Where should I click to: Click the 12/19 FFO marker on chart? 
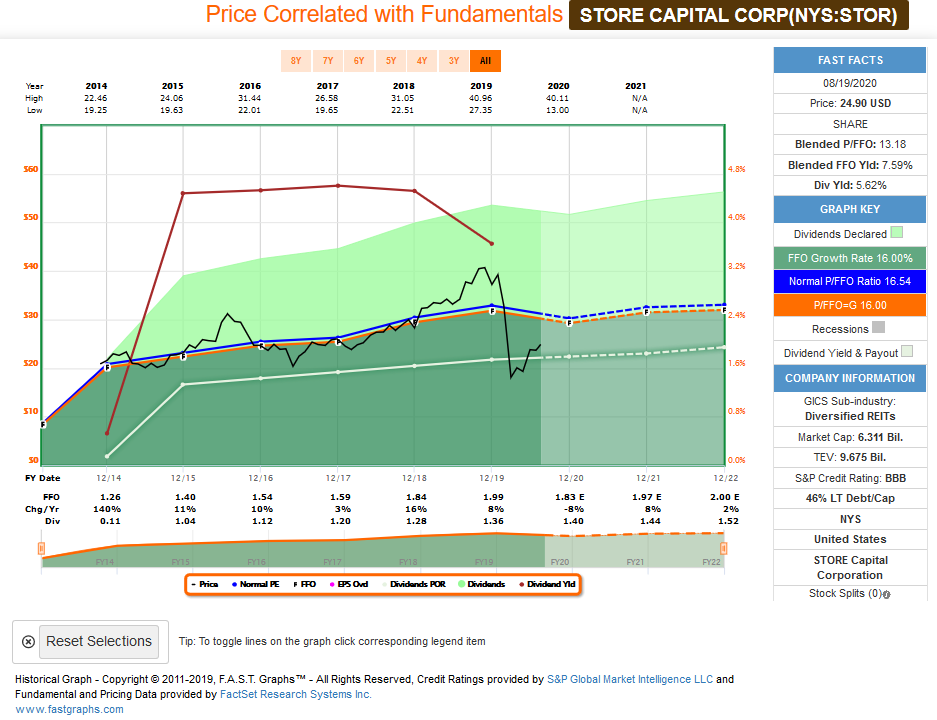tap(492, 311)
